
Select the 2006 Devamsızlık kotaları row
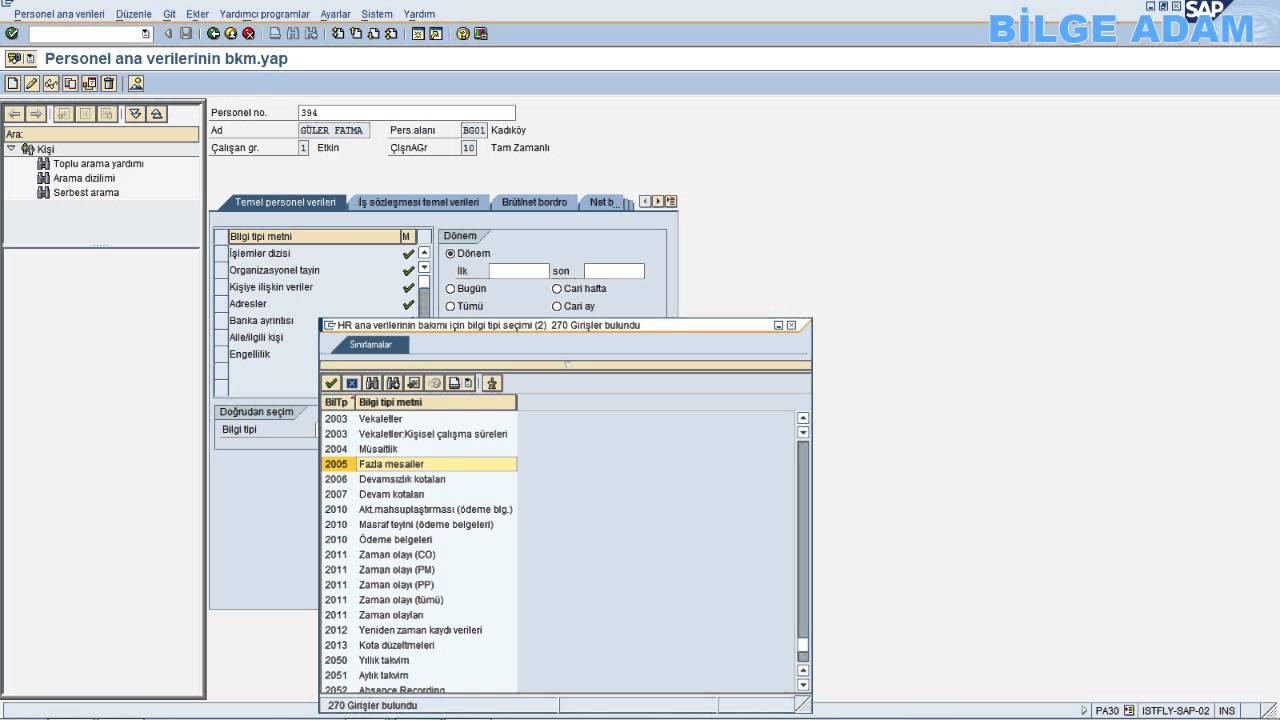tap(419, 479)
